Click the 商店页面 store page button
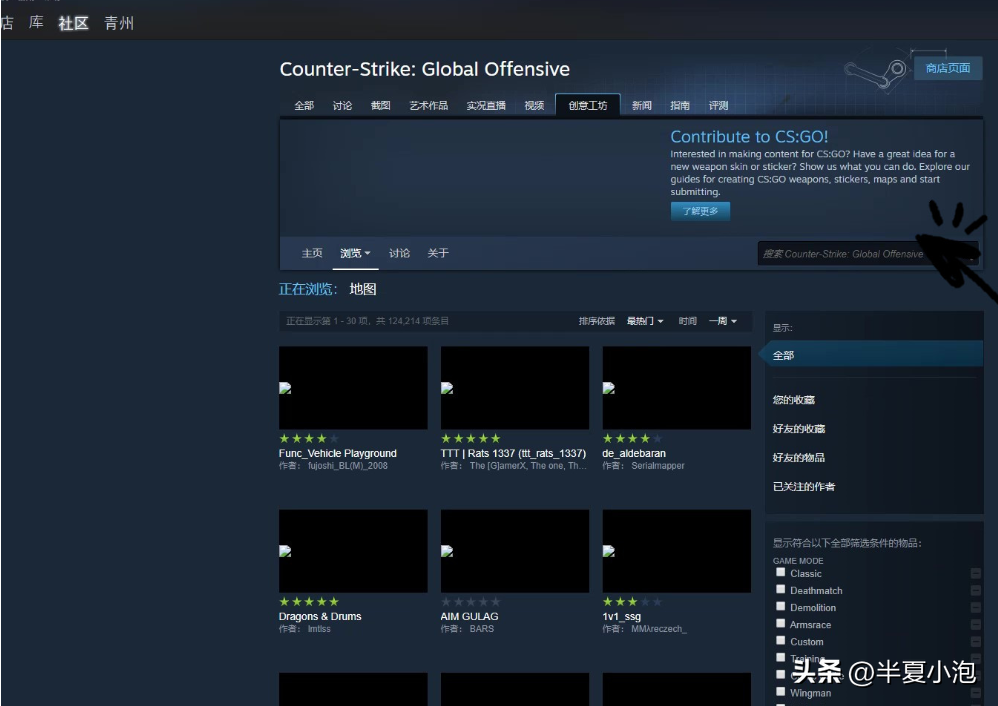 [x=948, y=68]
